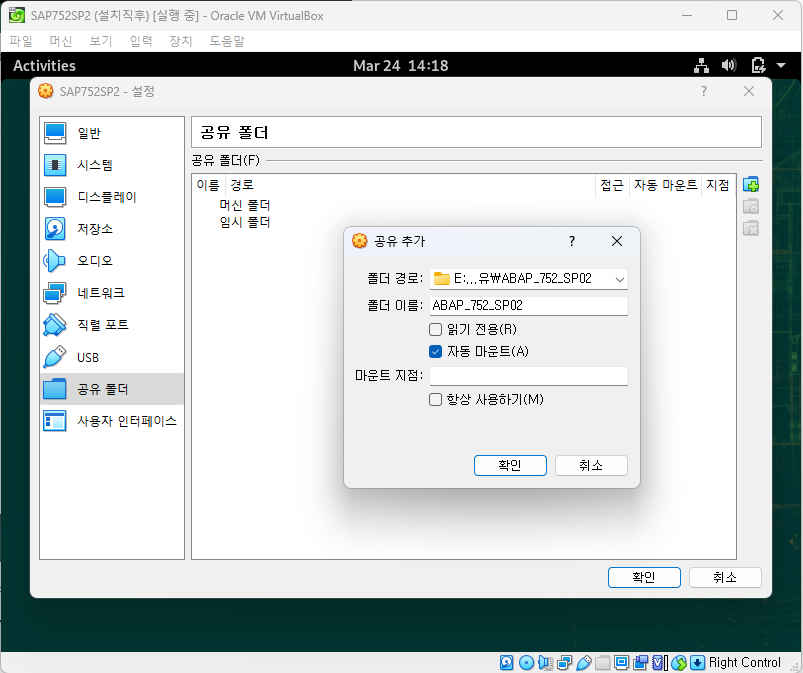Click the edit shared folder icon
This screenshot has width=803, height=673.
[x=751, y=206]
